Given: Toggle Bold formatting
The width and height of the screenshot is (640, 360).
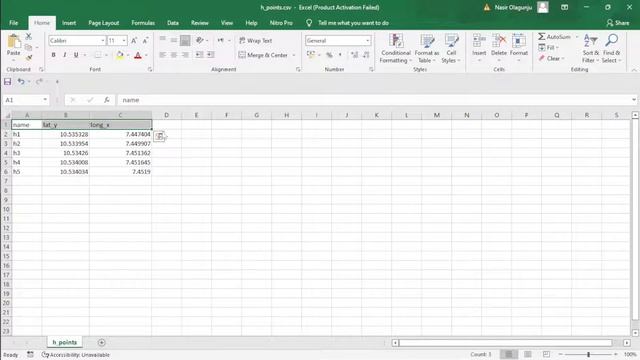Looking at the screenshot, I should (x=53, y=55).
